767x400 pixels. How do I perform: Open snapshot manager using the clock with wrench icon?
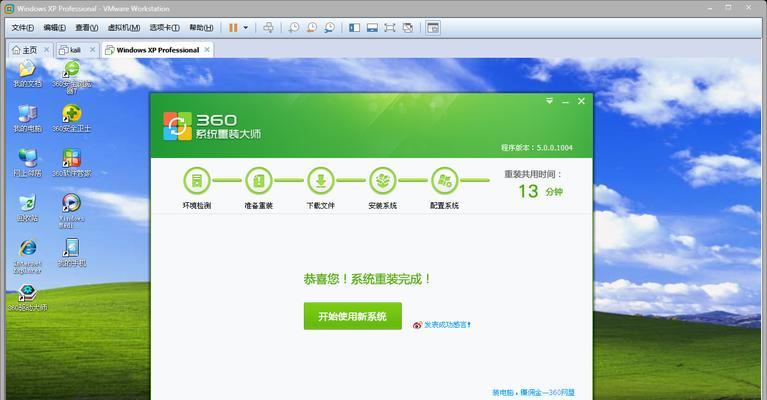pyautogui.click(x=330, y=28)
